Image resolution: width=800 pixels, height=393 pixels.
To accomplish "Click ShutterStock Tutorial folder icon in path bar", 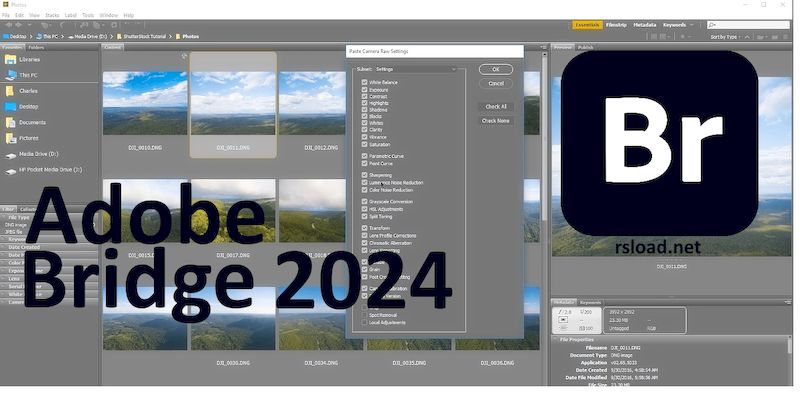I will 119,37.
